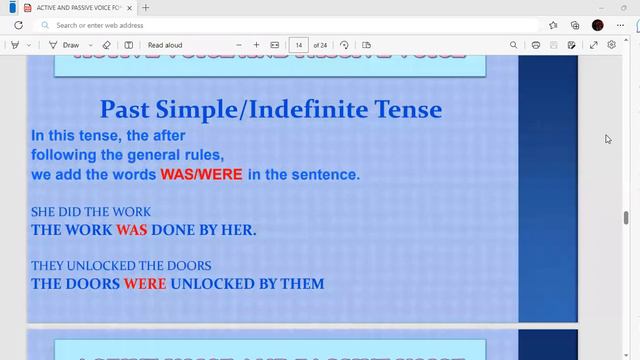Select the Draw tool
Image resolution: width=640 pixels, height=360 pixels.
64,45
